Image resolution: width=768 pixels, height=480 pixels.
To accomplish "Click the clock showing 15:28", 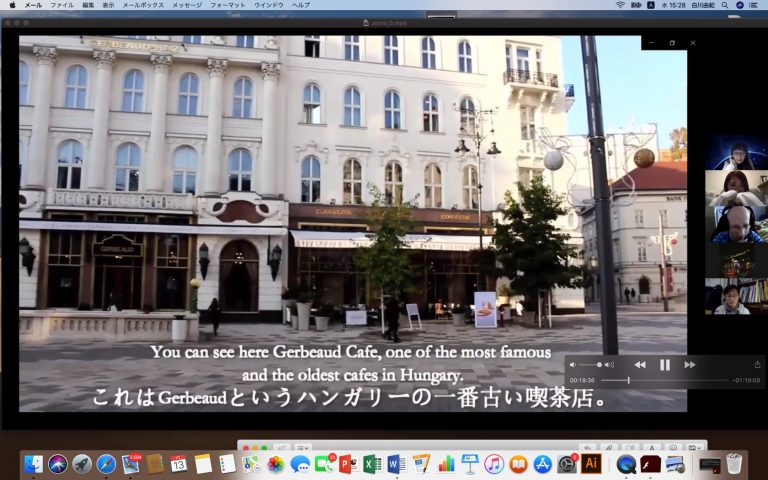I will tap(673, 5).
